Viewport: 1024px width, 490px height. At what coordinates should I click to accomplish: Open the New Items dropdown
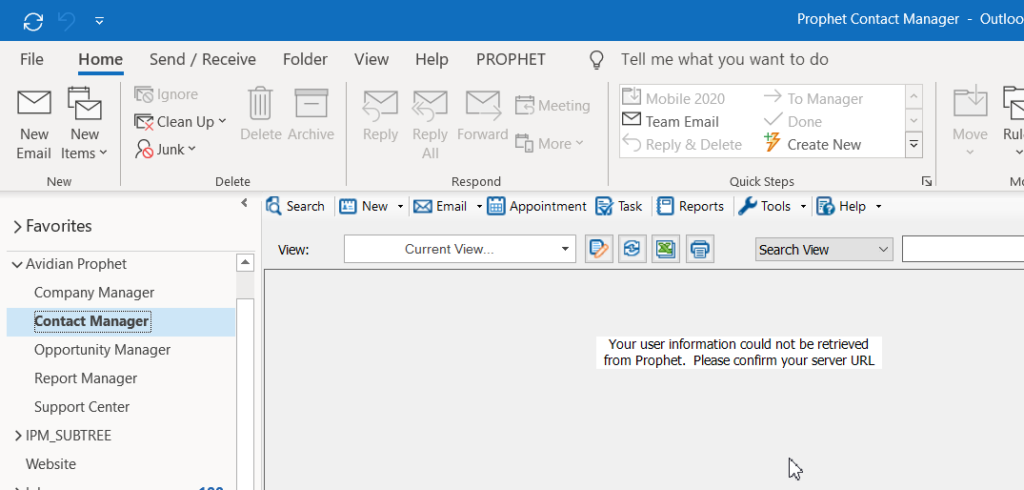tap(84, 125)
